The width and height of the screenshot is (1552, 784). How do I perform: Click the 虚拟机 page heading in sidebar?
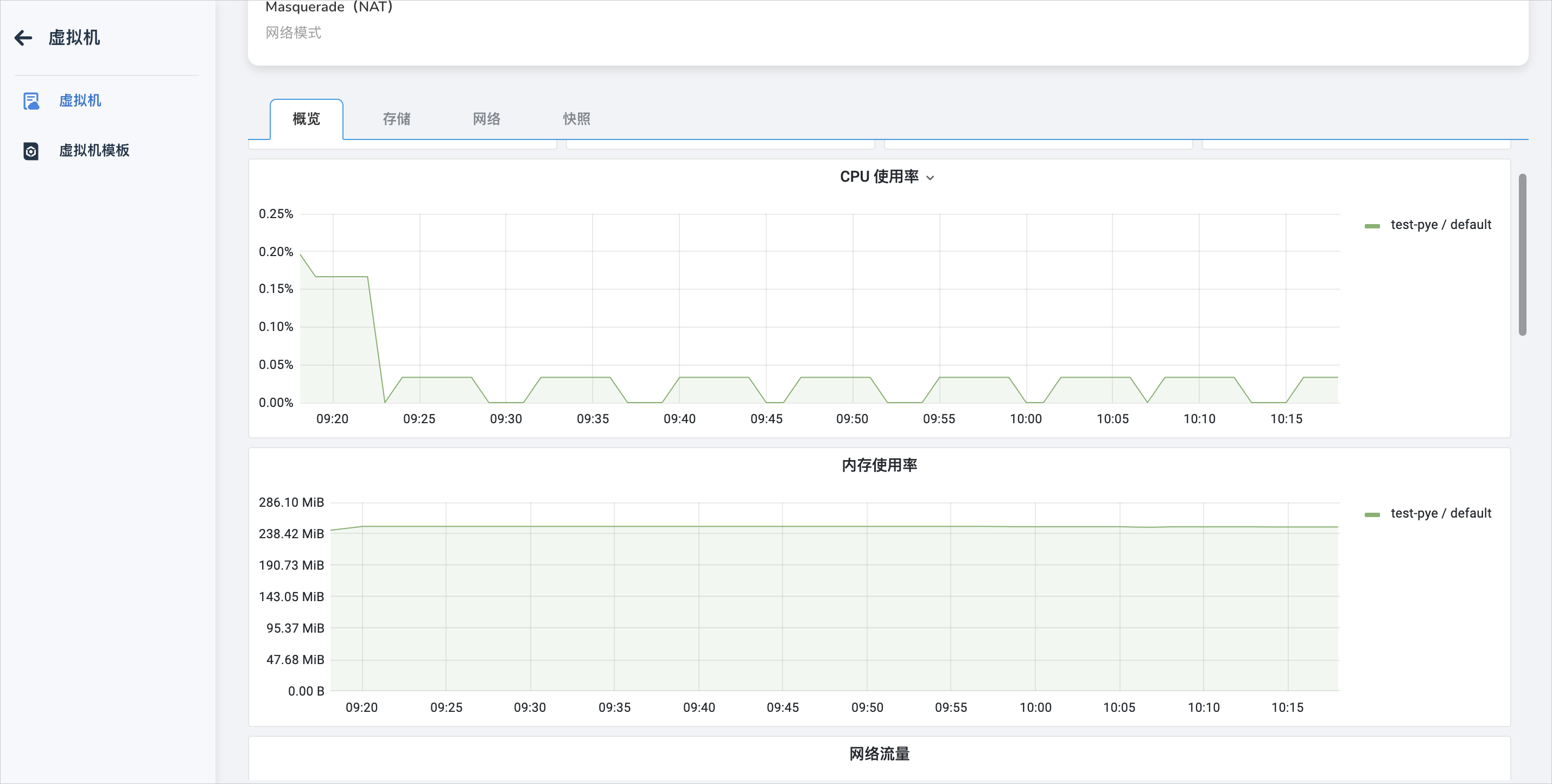coord(74,38)
